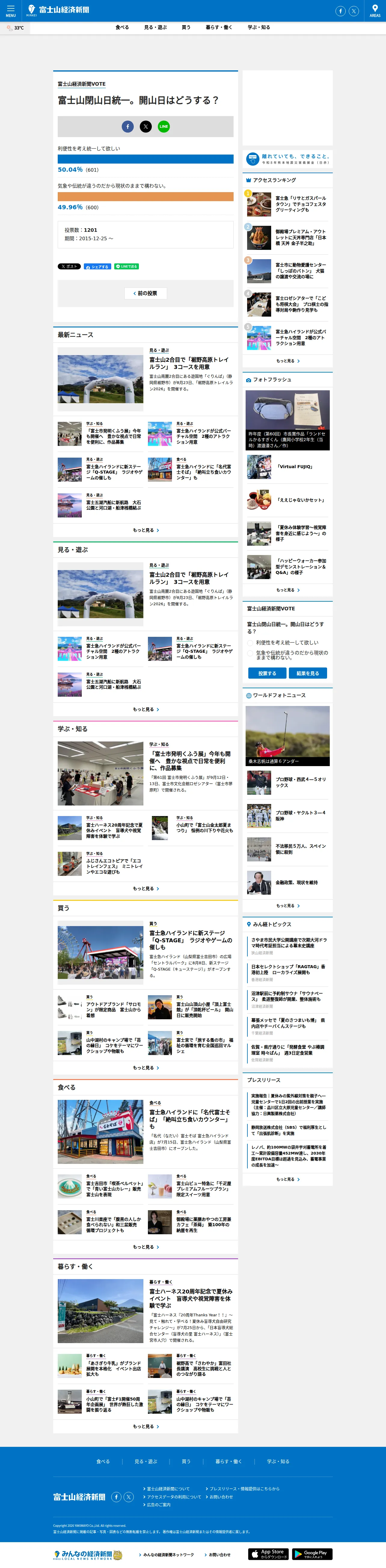Click the blue シェアする Facebook button
The height and width of the screenshot is (1568, 386).
[x=97, y=267]
